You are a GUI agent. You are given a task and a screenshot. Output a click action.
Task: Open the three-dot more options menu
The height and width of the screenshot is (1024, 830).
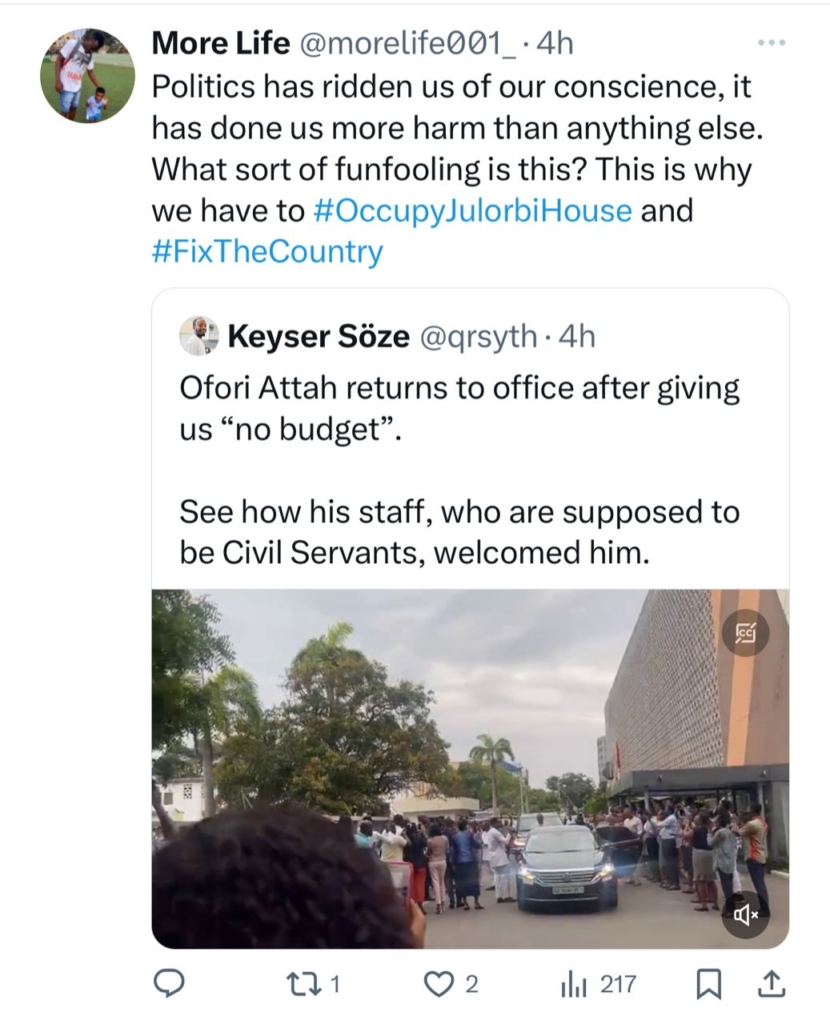click(x=771, y=43)
